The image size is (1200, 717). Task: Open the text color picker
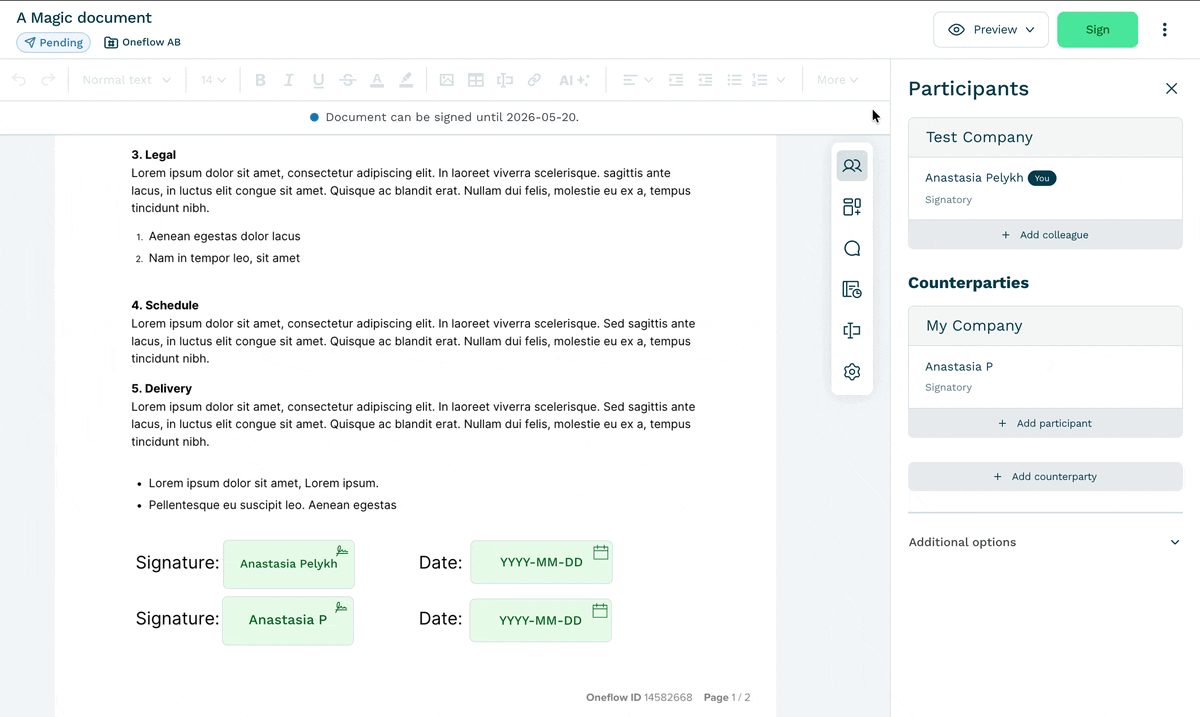(x=377, y=80)
